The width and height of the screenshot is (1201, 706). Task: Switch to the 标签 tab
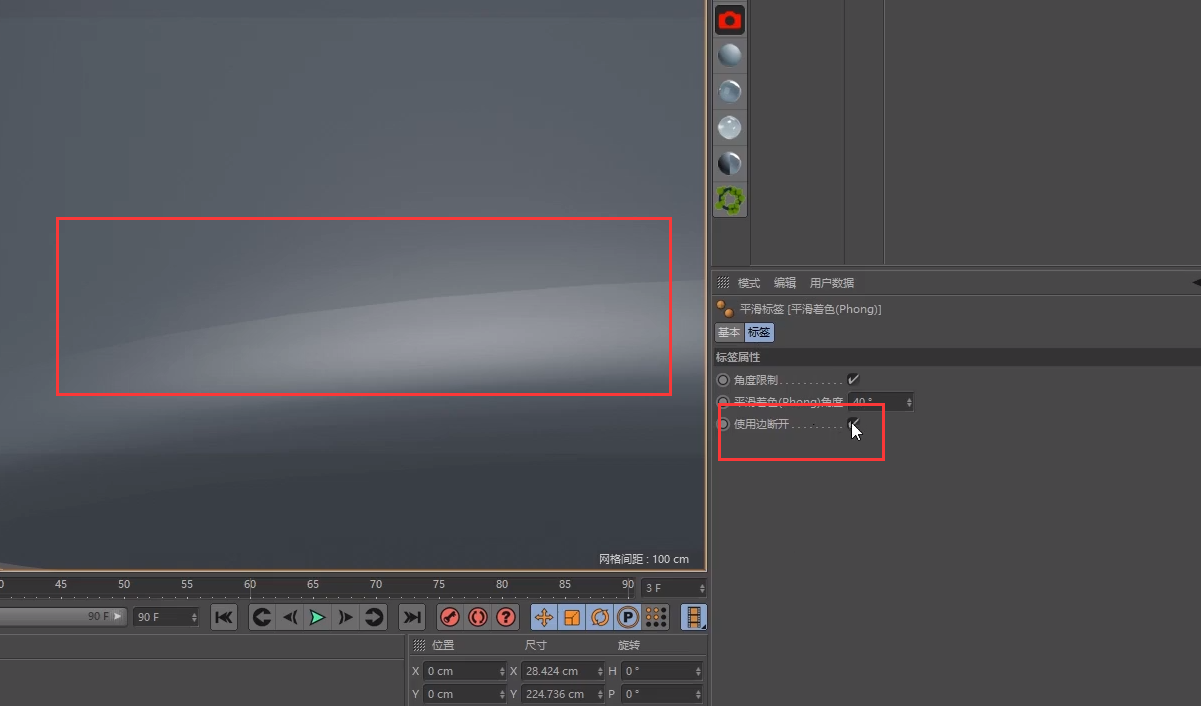759,332
